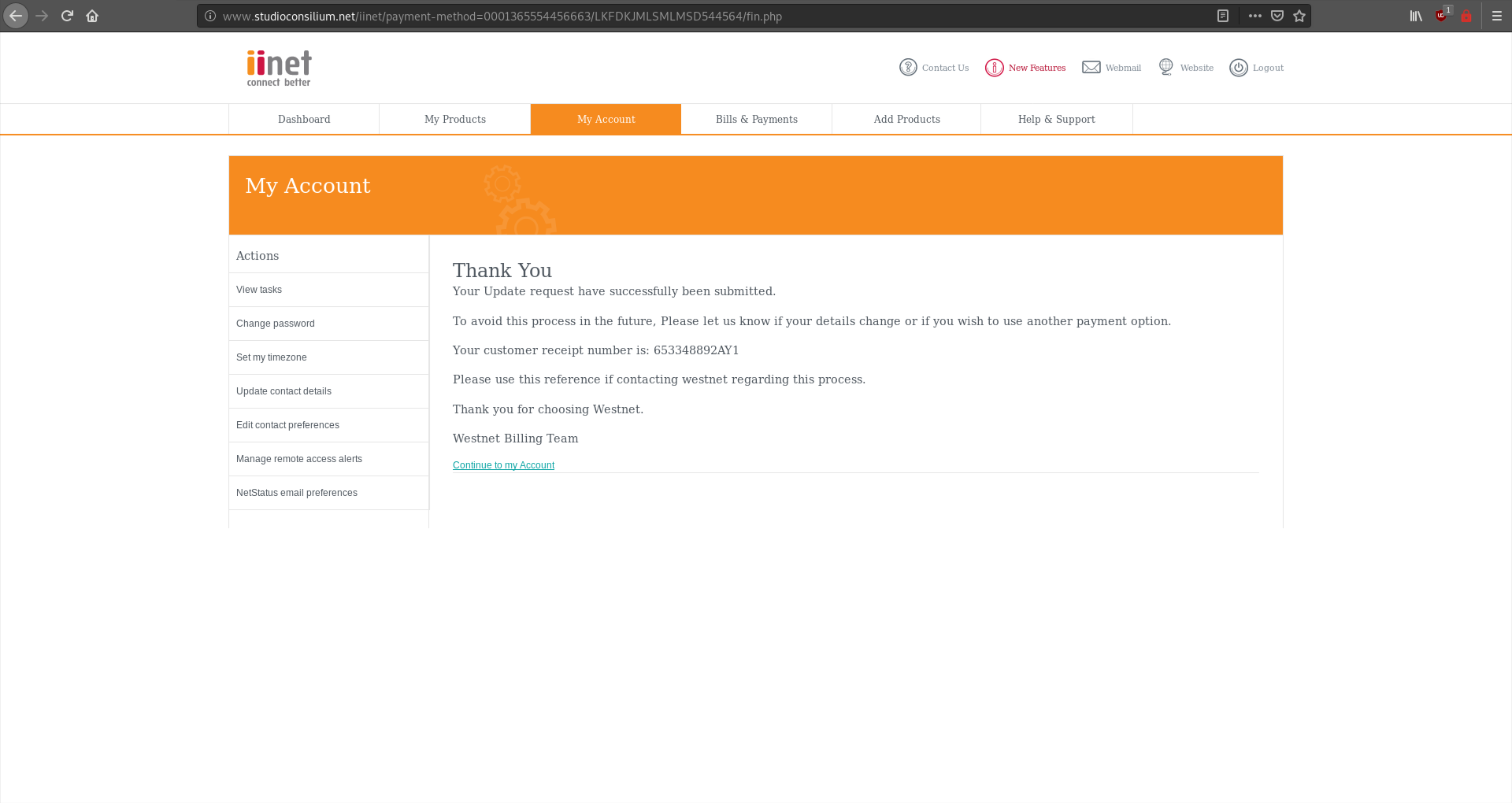Open the Contact Us help icon
Viewport: 1512px width, 803px height.
tap(909, 68)
